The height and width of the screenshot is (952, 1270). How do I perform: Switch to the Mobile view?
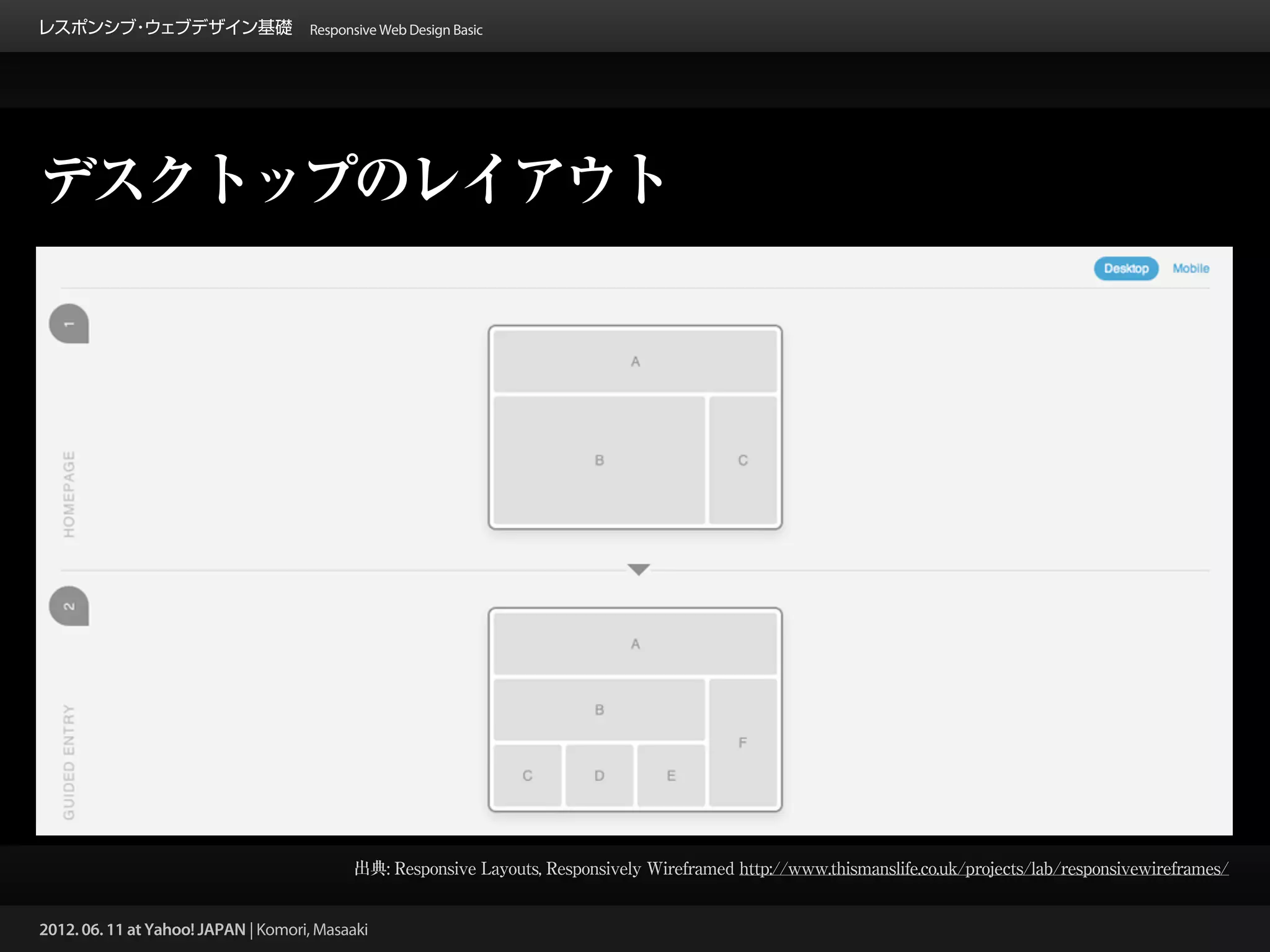1191,268
